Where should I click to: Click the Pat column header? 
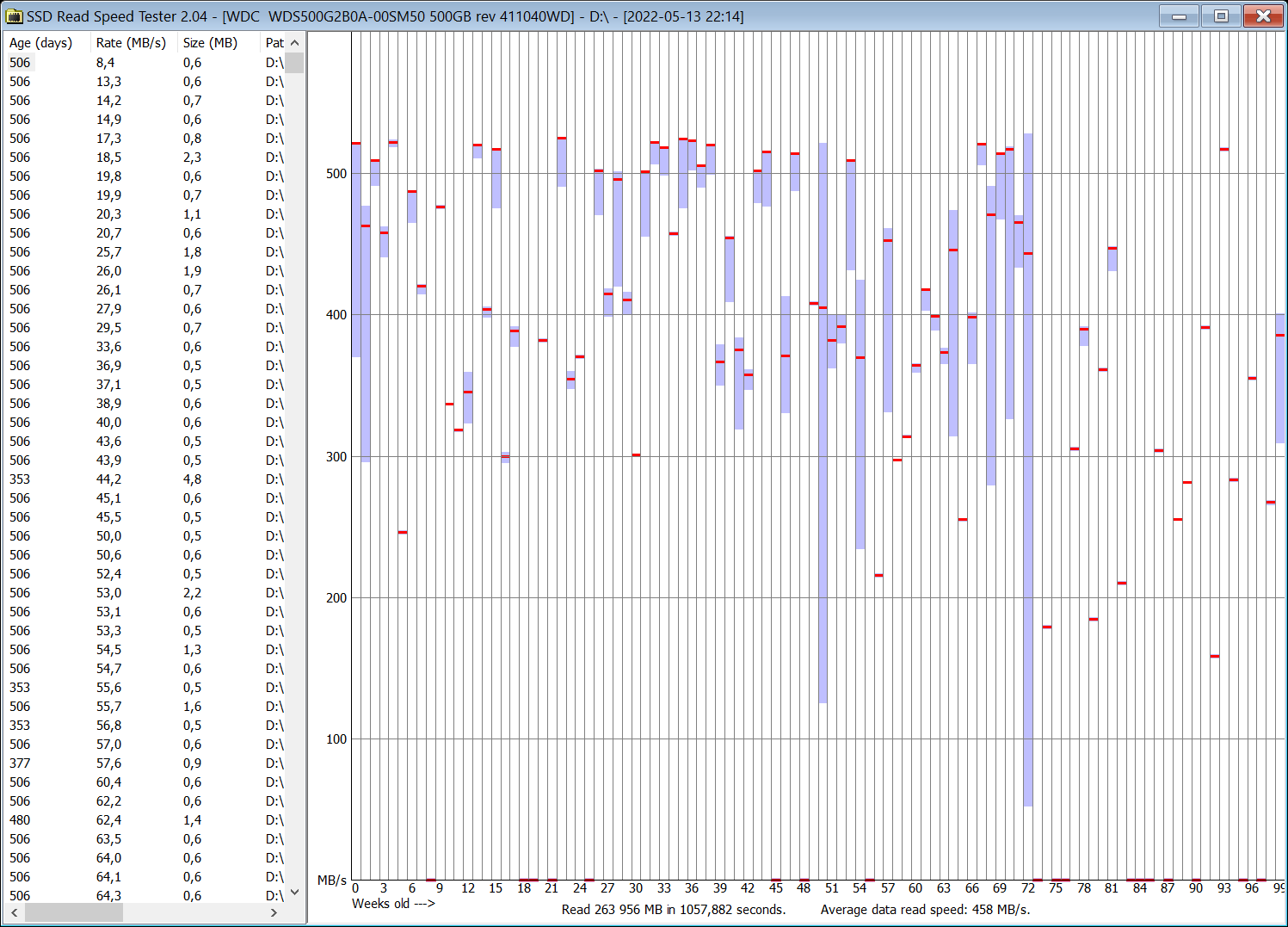[x=274, y=43]
